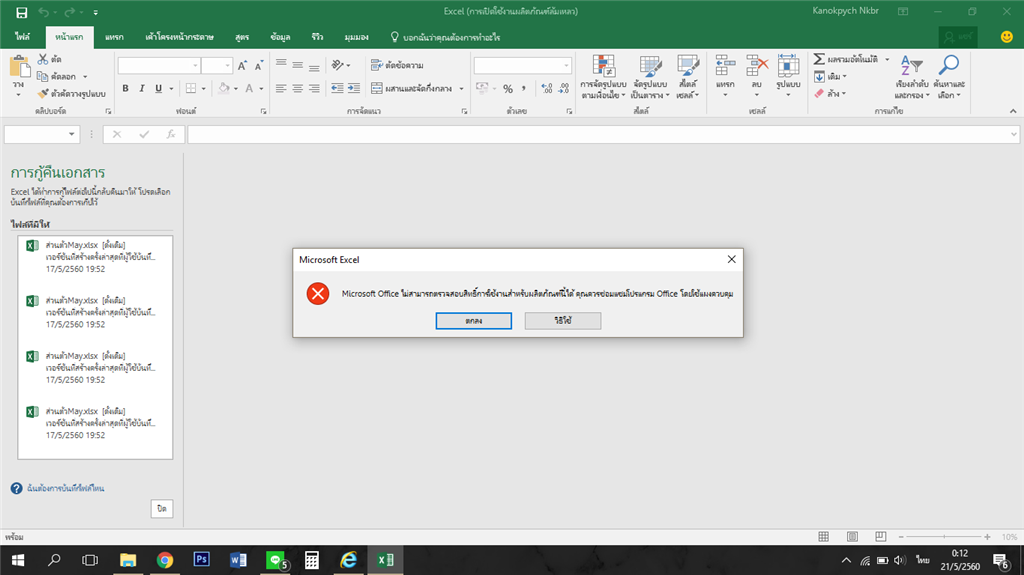Click Center alignment icon
Viewport: 1024px width, 575px height.
pos(297,88)
